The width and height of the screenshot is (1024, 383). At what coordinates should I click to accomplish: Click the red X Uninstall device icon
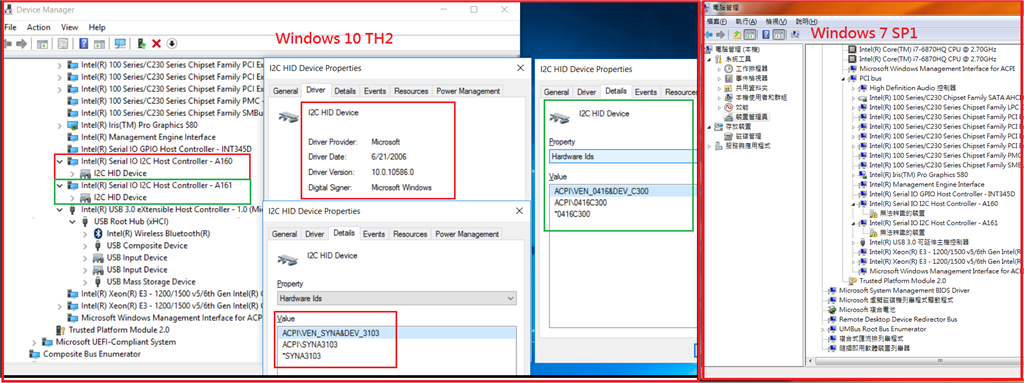coord(156,44)
